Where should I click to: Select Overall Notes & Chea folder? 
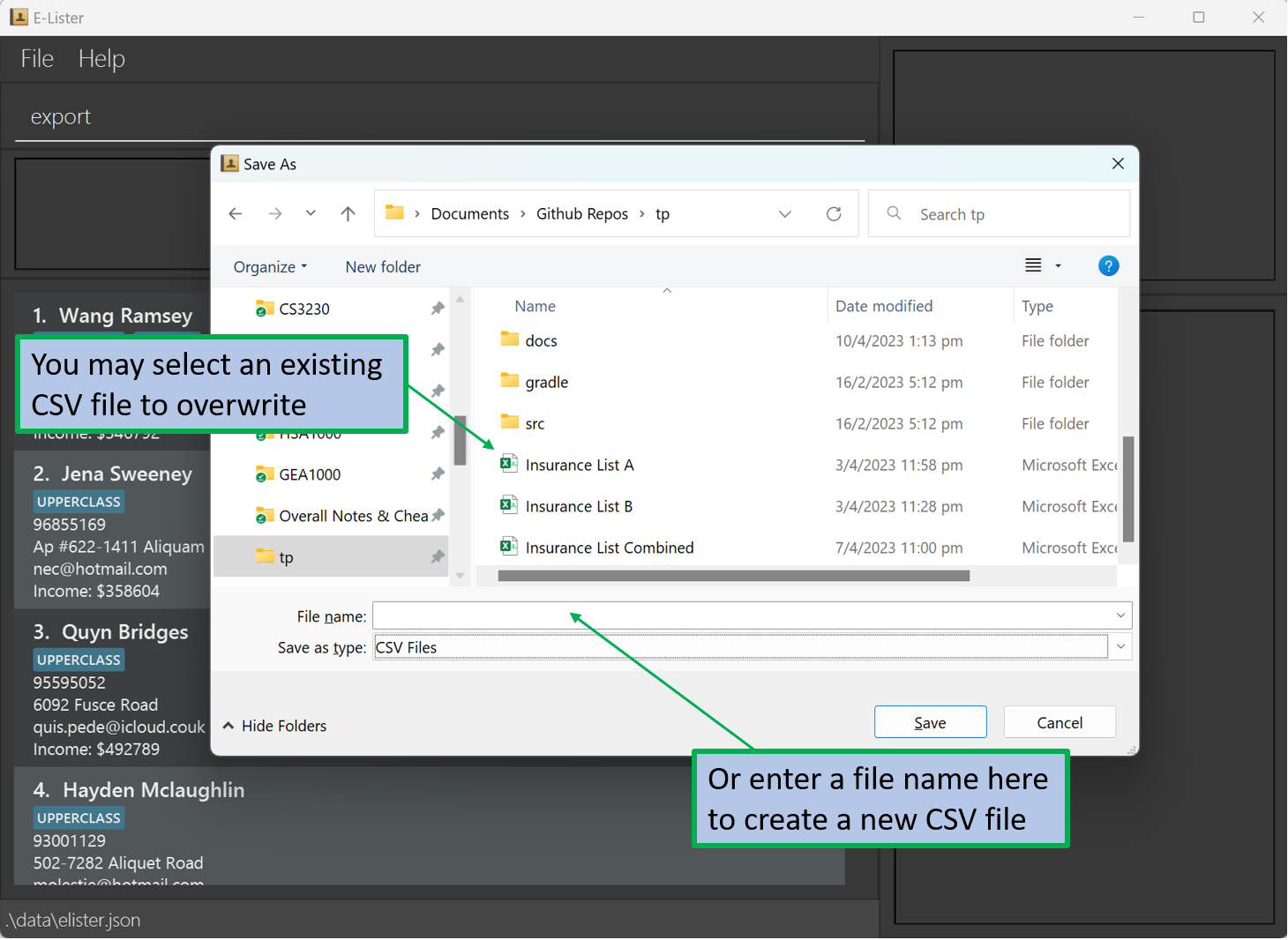click(341, 516)
